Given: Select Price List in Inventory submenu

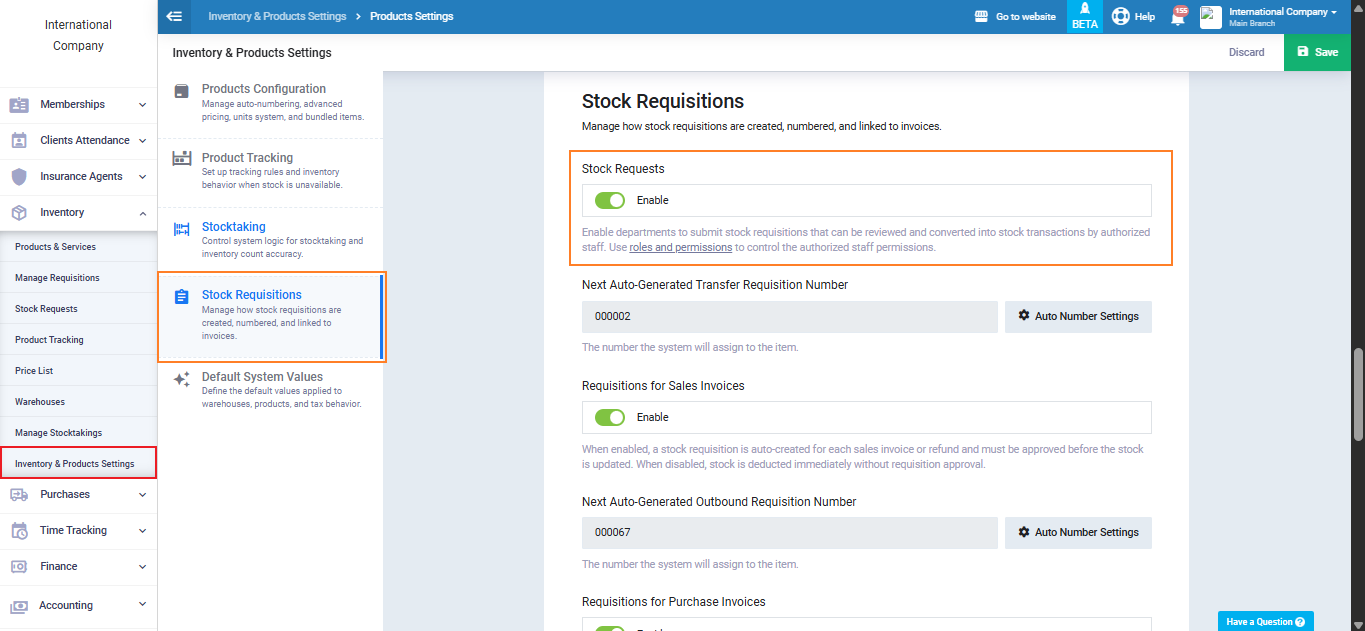Looking at the screenshot, I should pyautogui.click(x=34, y=371).
